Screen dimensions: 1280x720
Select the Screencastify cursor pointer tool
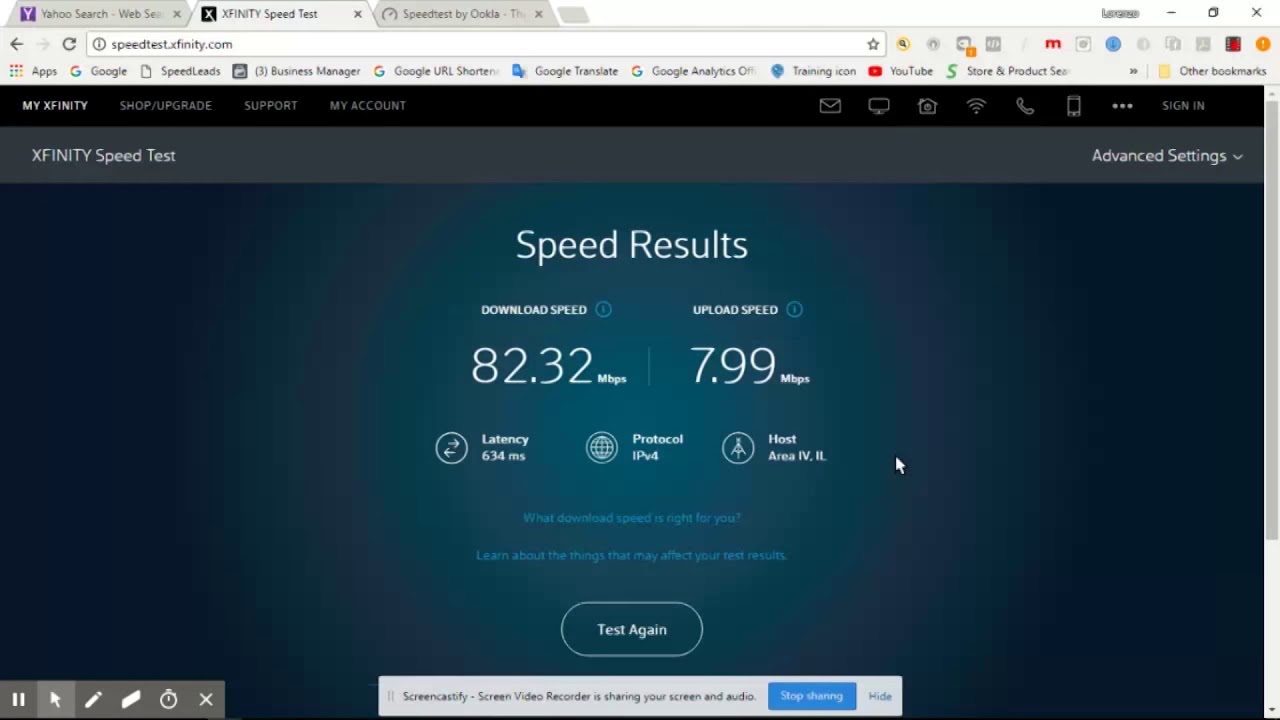[x=55, y=700]
